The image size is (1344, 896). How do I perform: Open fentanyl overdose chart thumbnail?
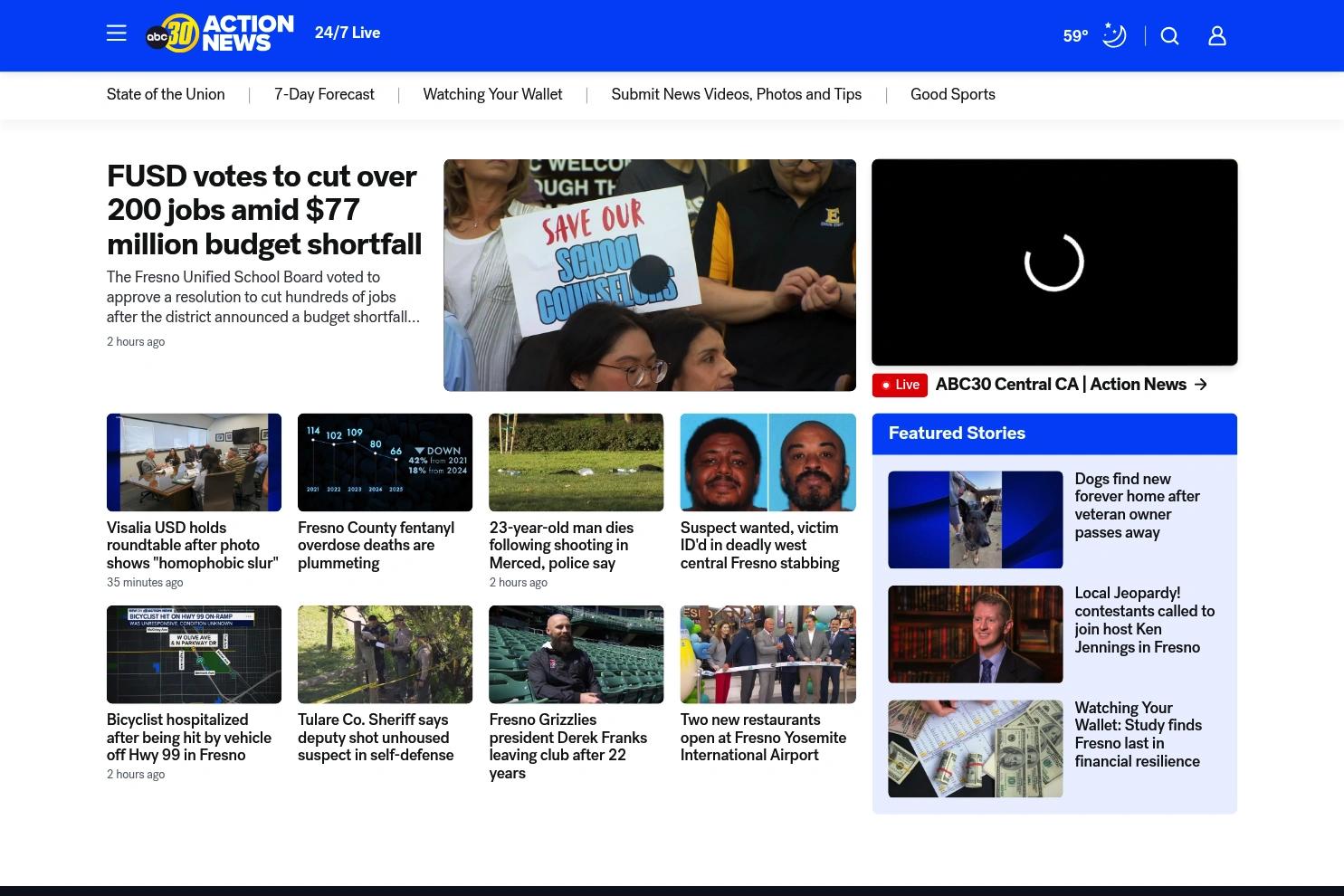tap(386, 462)
